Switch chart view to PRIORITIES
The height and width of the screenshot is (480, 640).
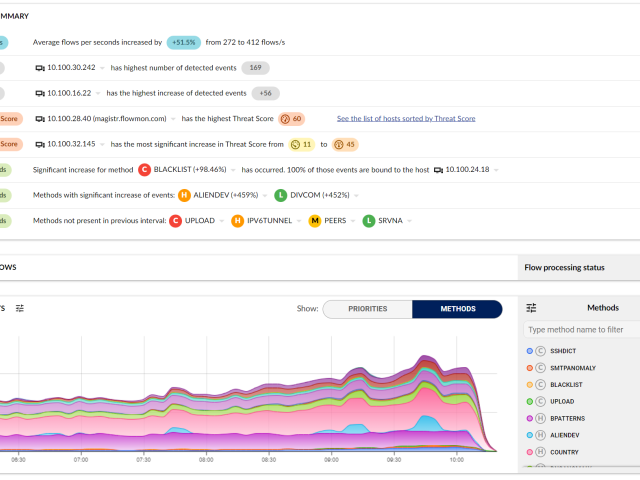click(367, 309)
